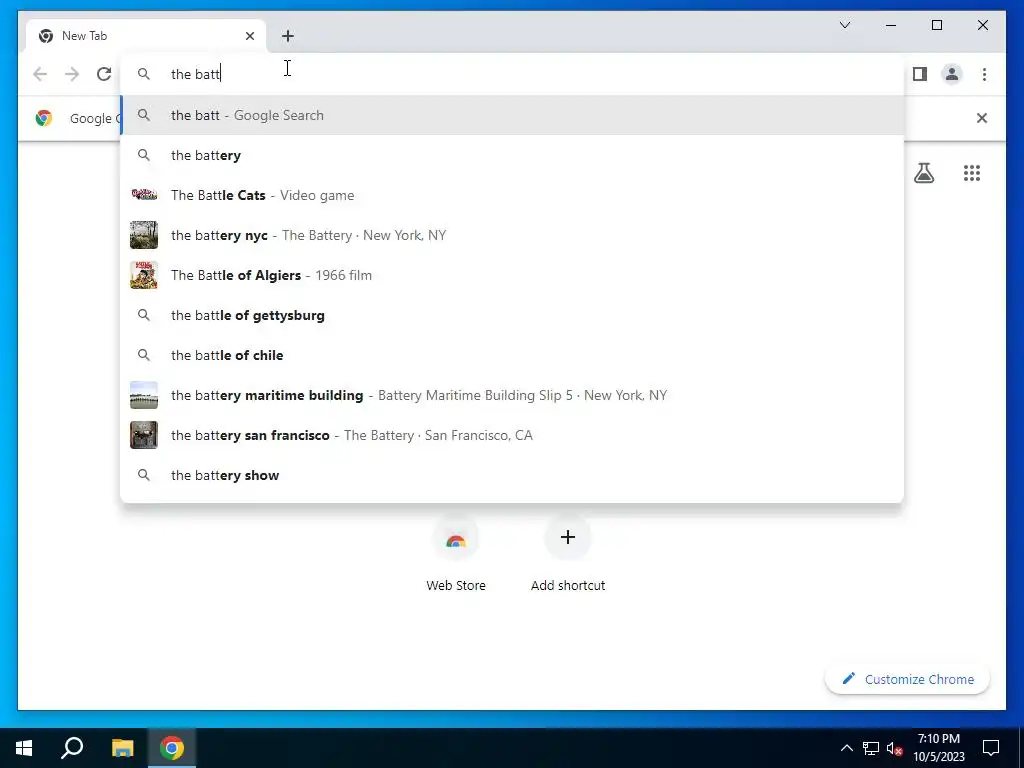Open the notification center icon
1024x768 pixels.
991,748
